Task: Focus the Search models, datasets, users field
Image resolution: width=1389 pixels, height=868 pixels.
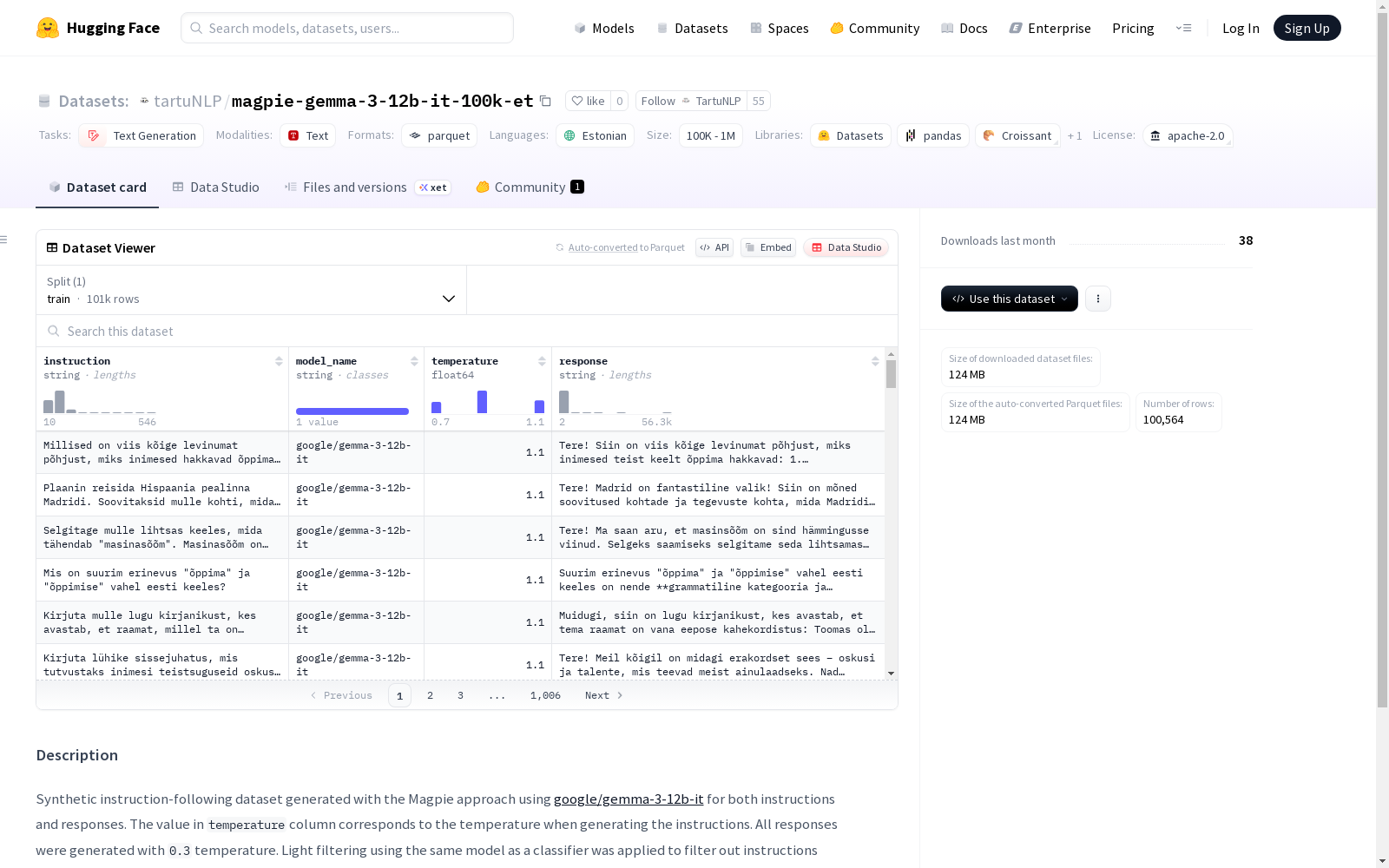Action: pyautogui.click(x=347, y=28)
